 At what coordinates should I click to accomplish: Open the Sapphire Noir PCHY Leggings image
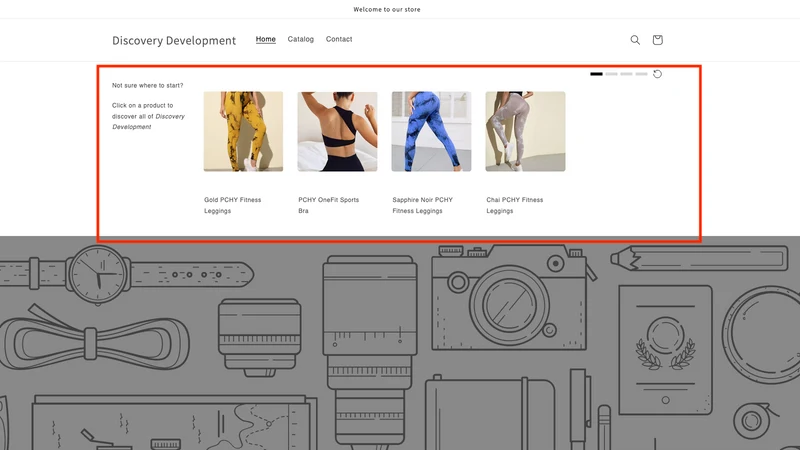click(x=431, y=132)
